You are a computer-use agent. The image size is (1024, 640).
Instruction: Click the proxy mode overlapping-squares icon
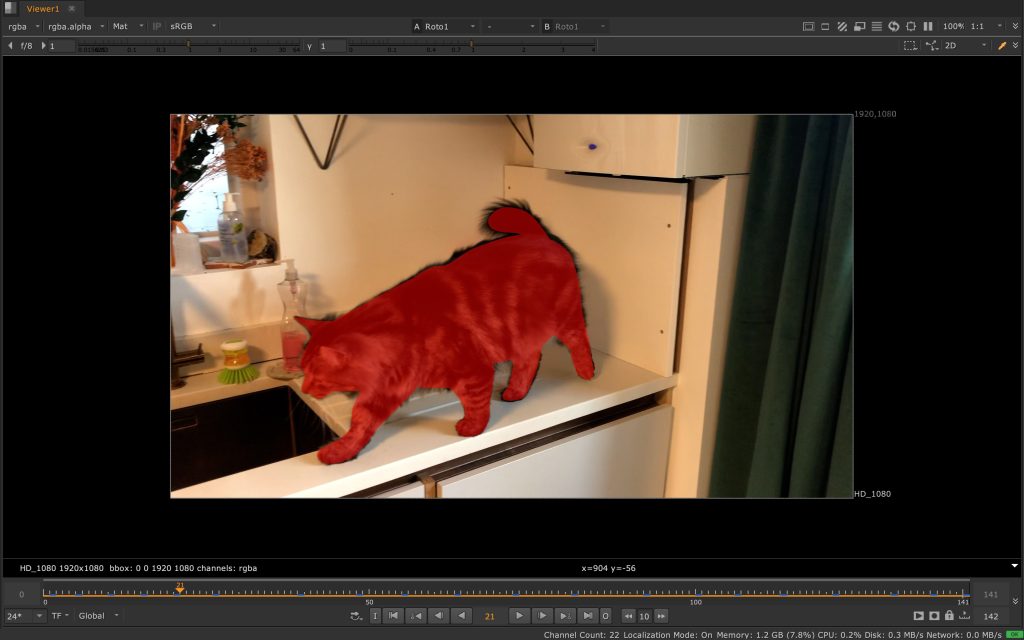(x=859, y=26)
